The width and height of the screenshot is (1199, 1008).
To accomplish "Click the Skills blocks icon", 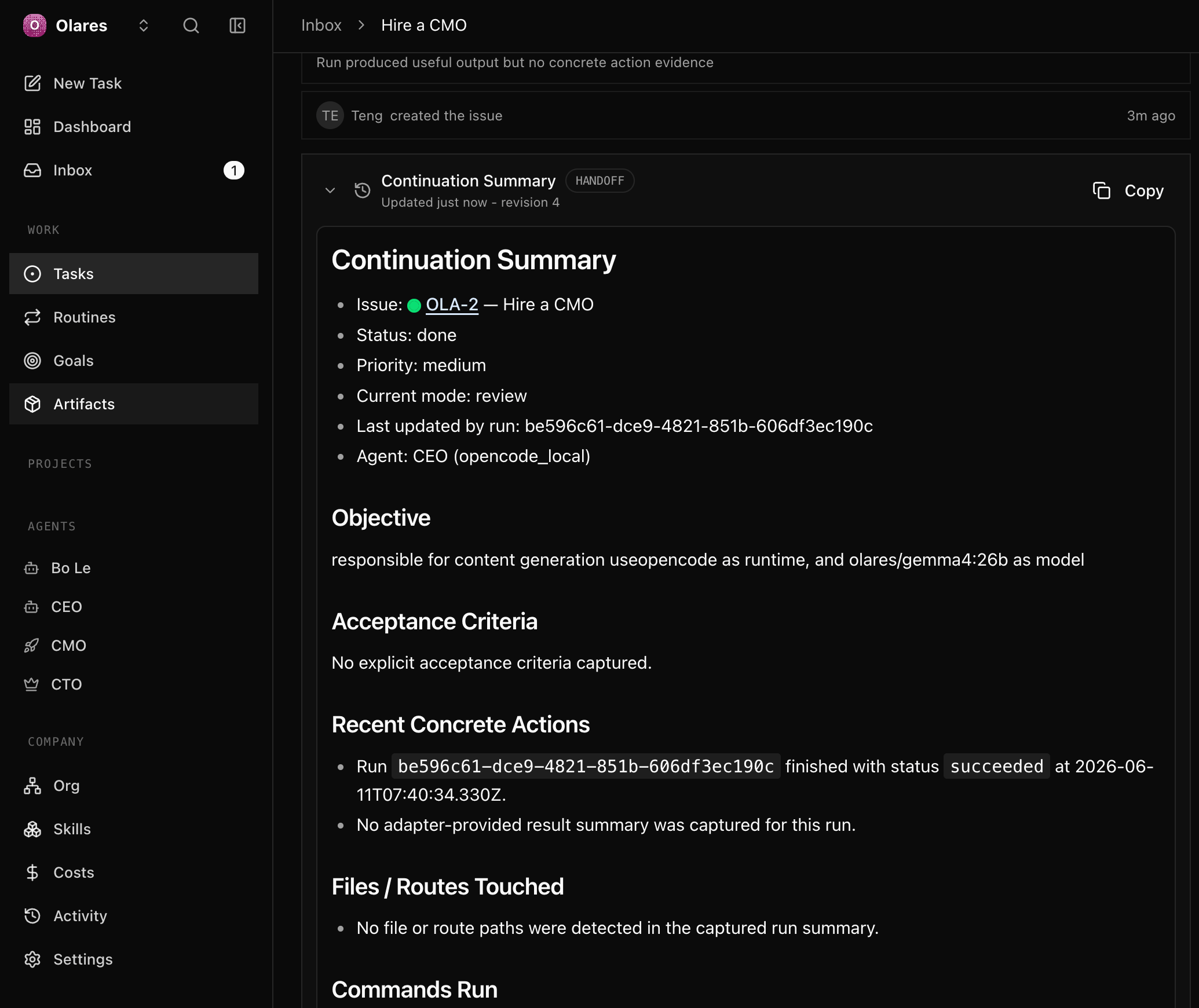I will [x=32, y=829].
